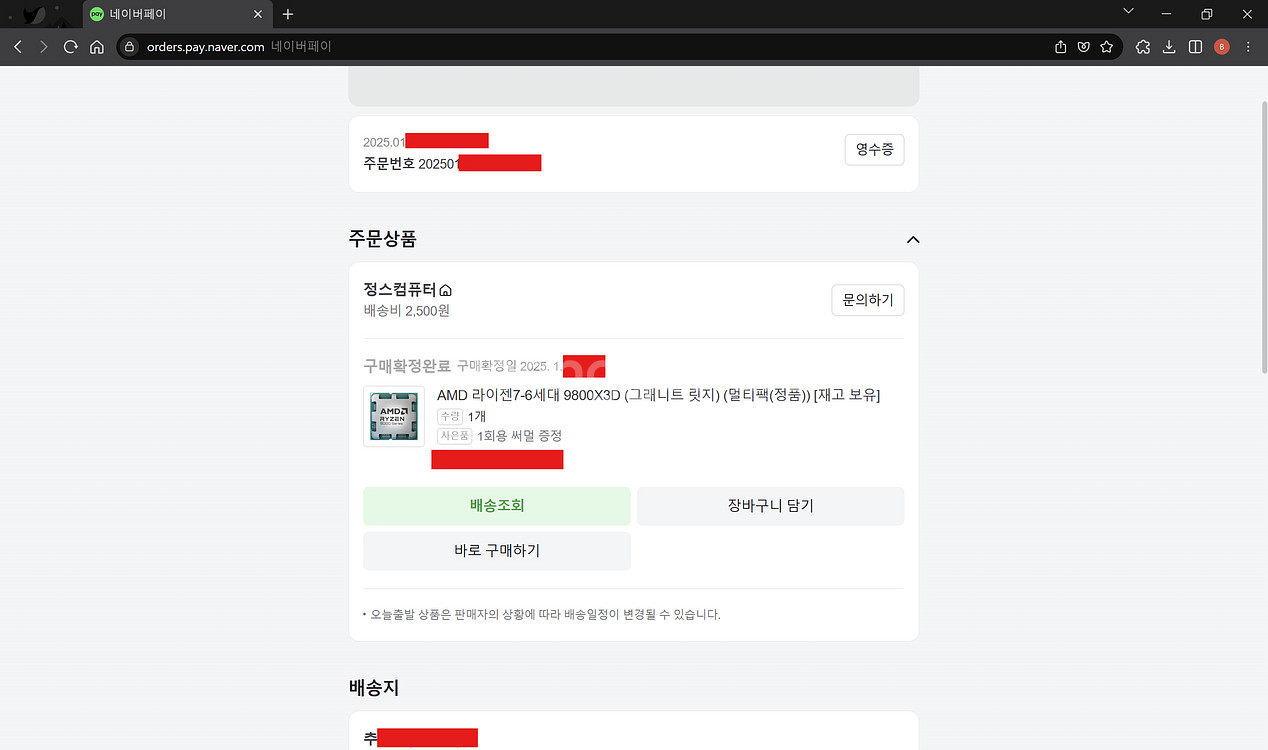This screenshot has width=1268, height=750.
Task: Click the store home icon beside 정스컴퓨터
Action: 446,290
